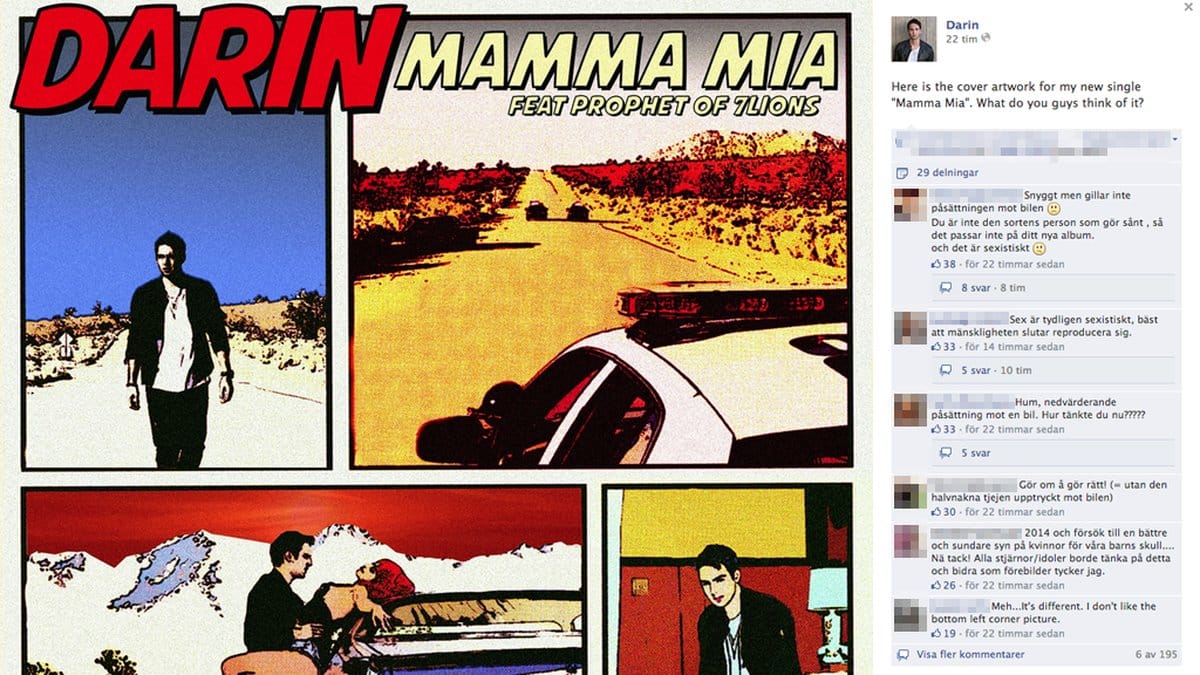This screenshot has height=675, width=1200.
Task: Click the comment icon beside Visa fler kommentarer
Action: (903, 655)
